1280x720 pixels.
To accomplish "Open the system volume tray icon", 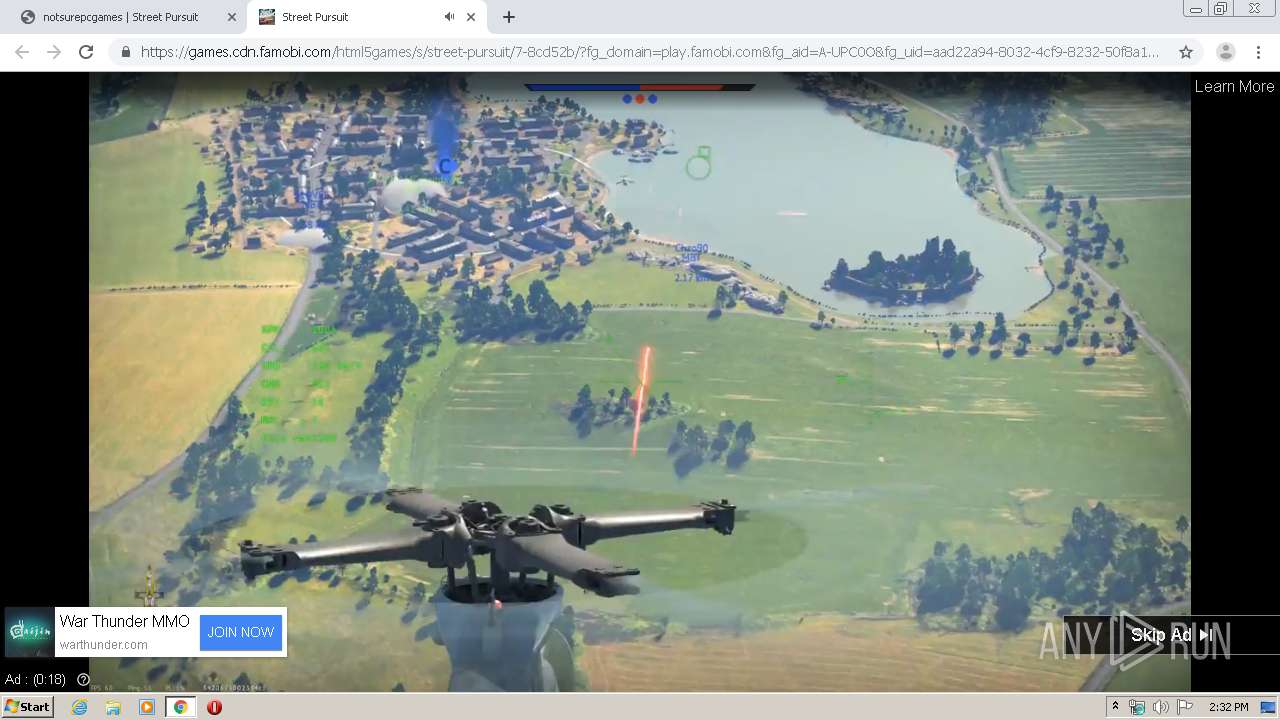I will click(x=1160, y=707).
